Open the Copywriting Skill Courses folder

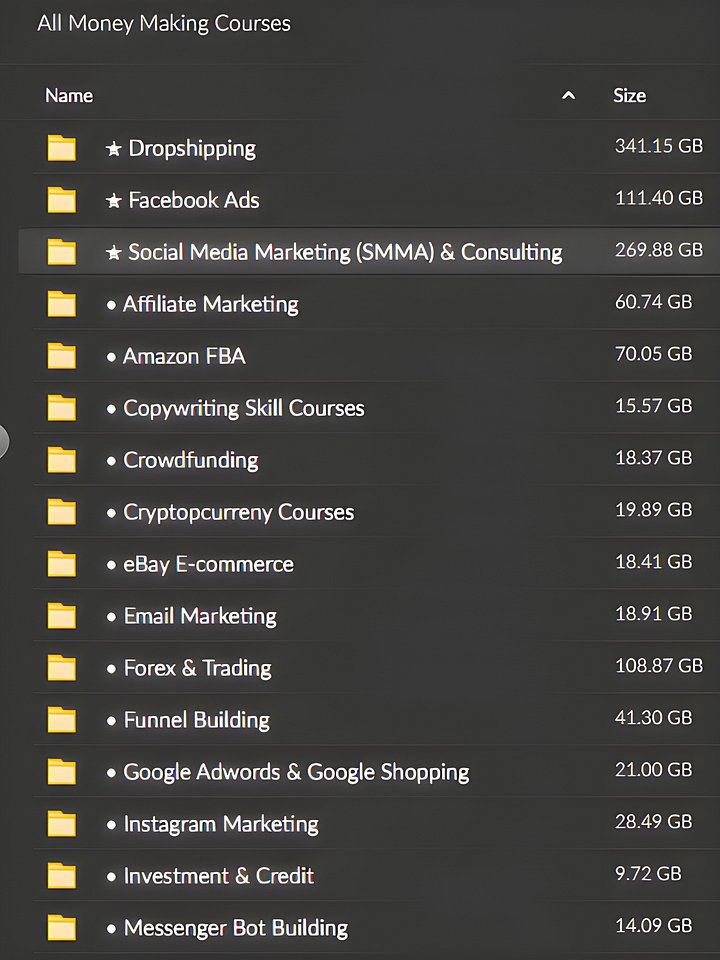(243, 408)
